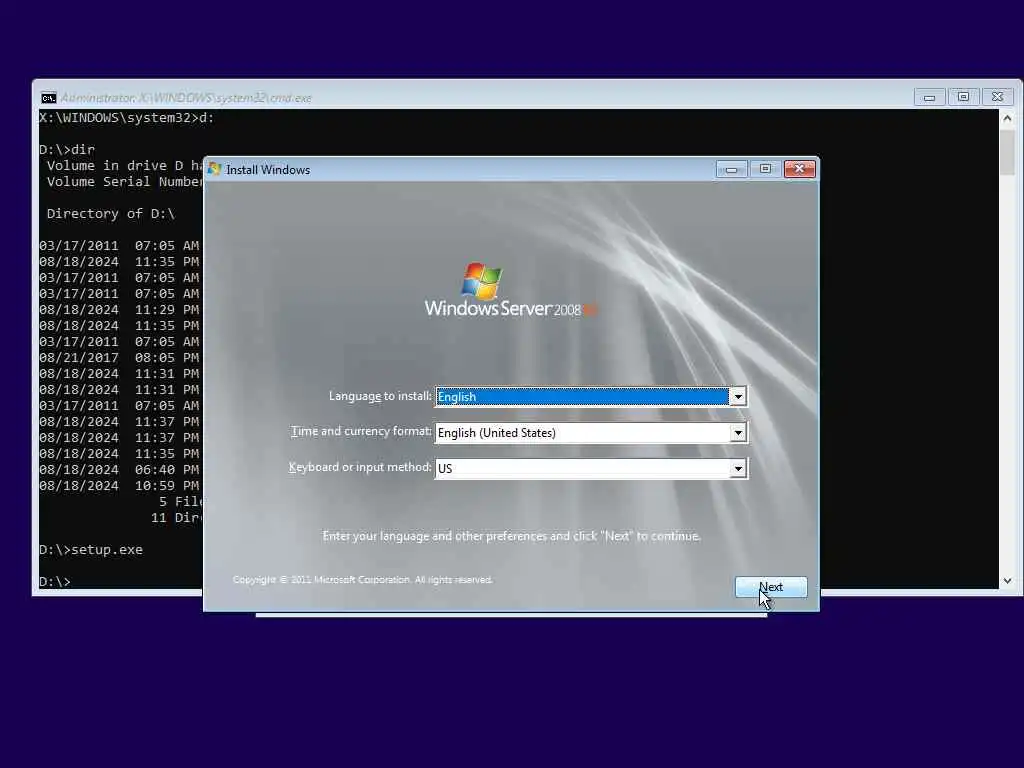The width and height of the screenshot is (1024, 768).
Task: Minimize the Install Windows dialog
Action: tap(731, 169)
